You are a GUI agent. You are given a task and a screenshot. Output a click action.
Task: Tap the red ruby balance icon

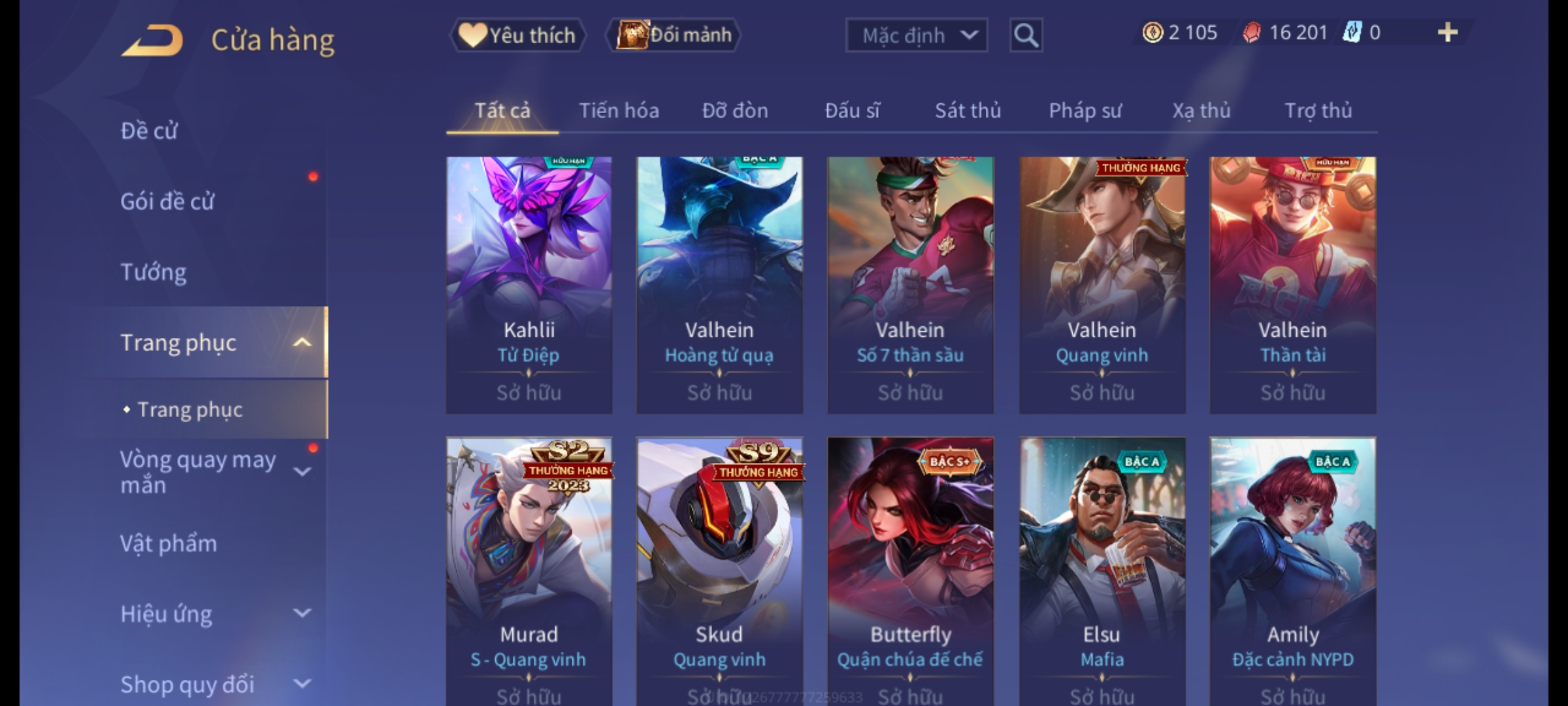coord(1252,33)
